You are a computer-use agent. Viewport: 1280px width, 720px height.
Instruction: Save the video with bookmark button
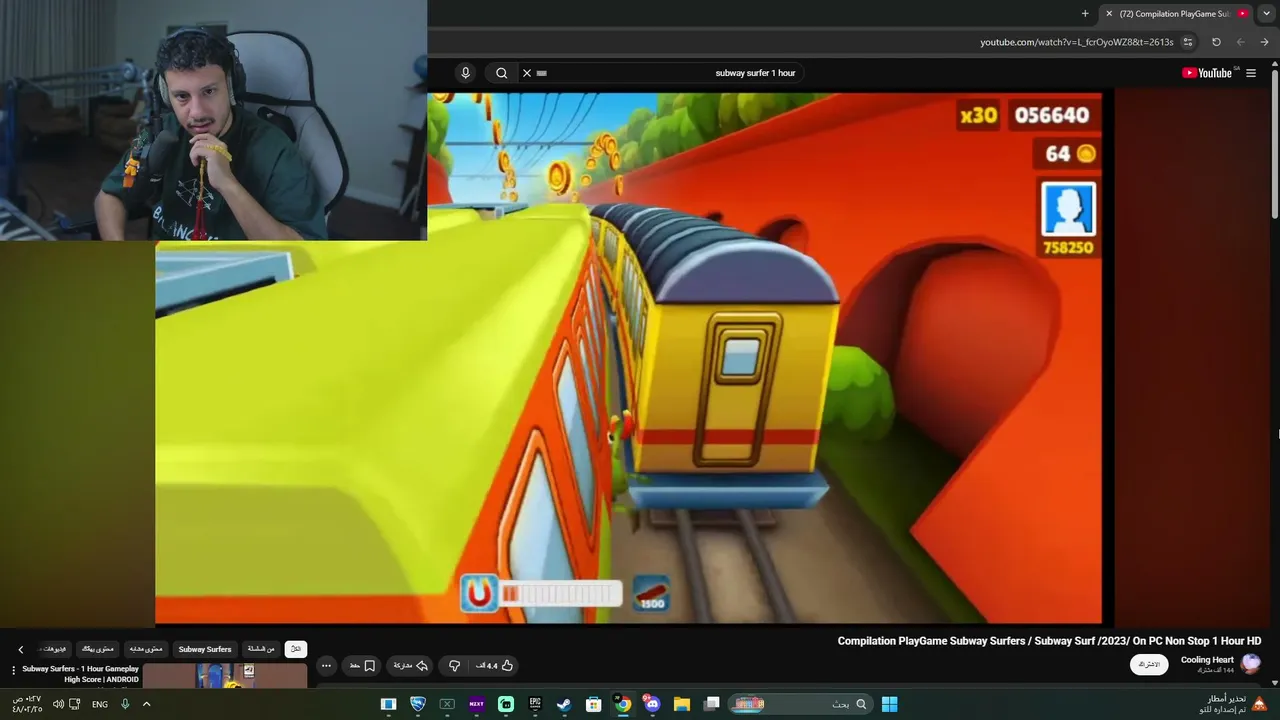[x=362, y=665]
